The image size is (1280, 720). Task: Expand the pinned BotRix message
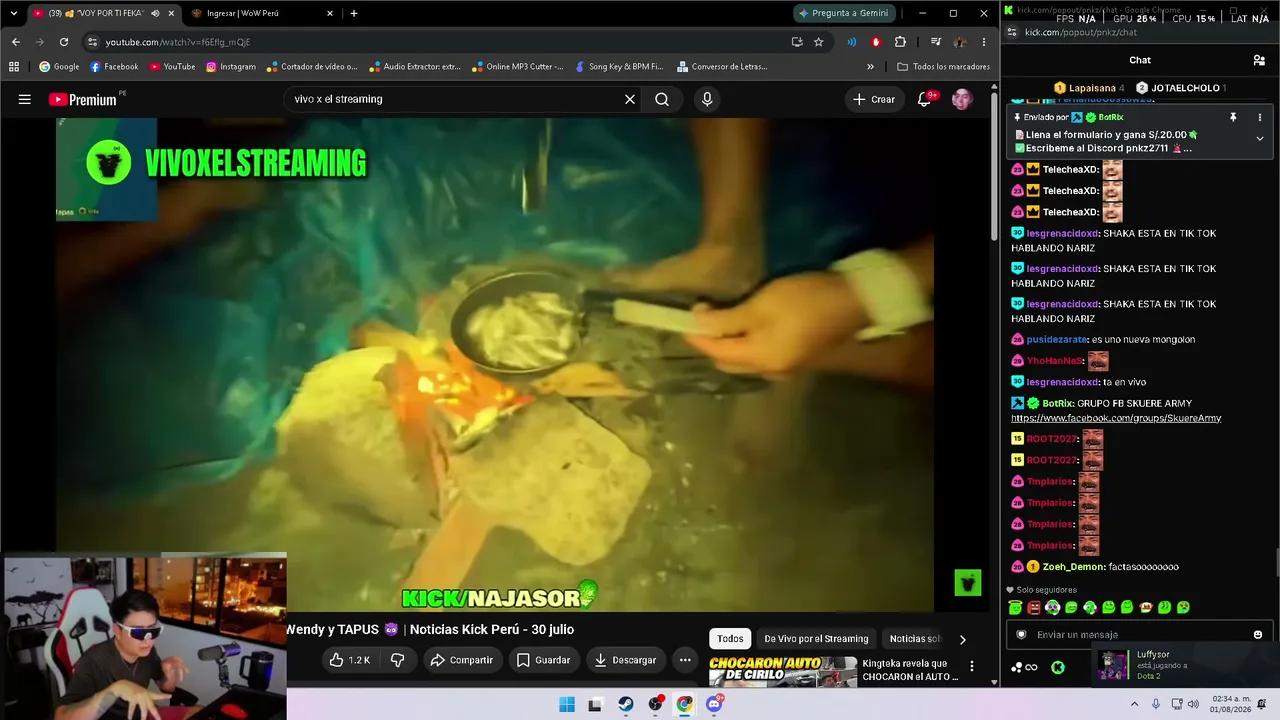[1259, 138]
